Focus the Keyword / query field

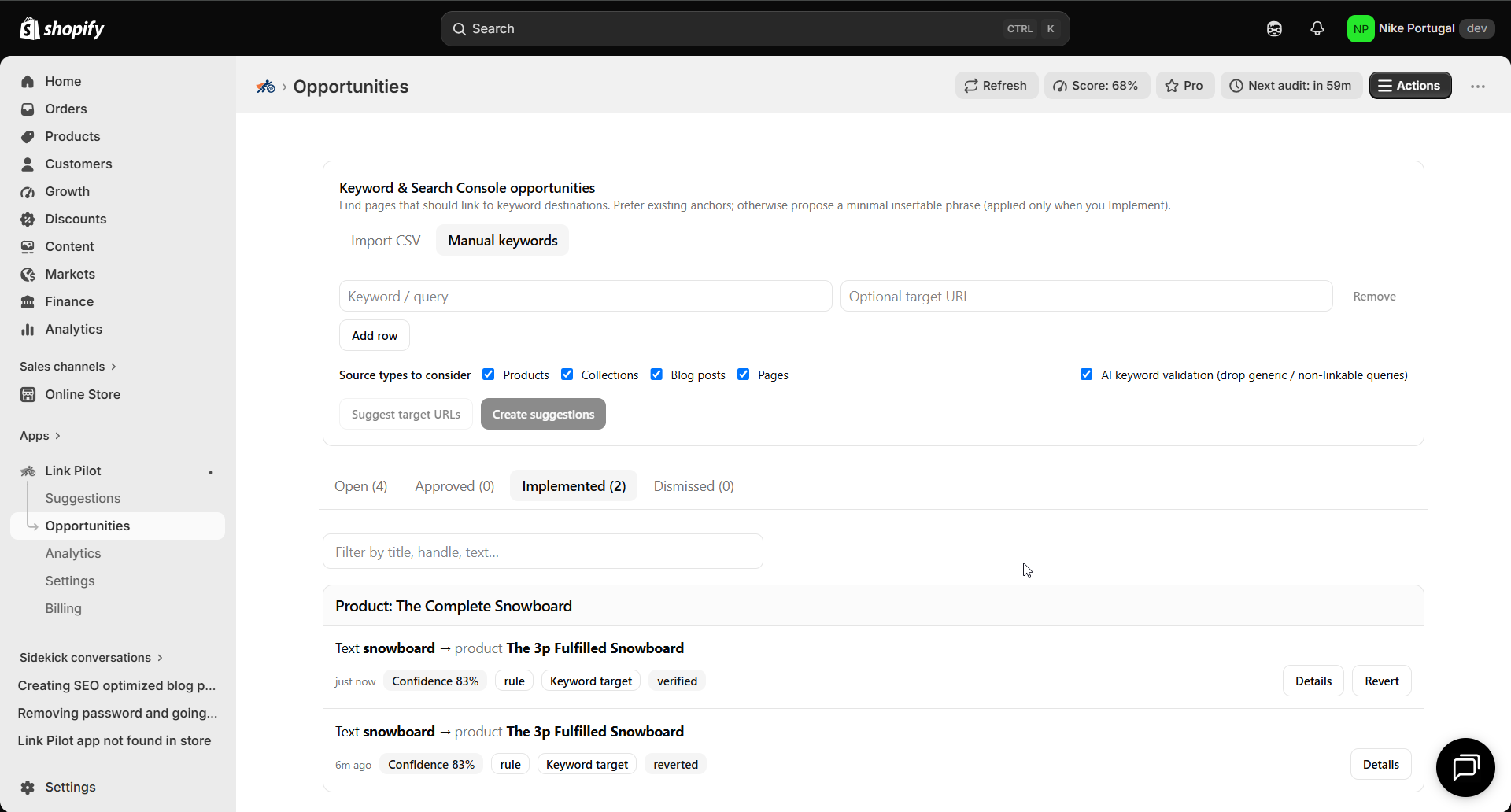586,296
